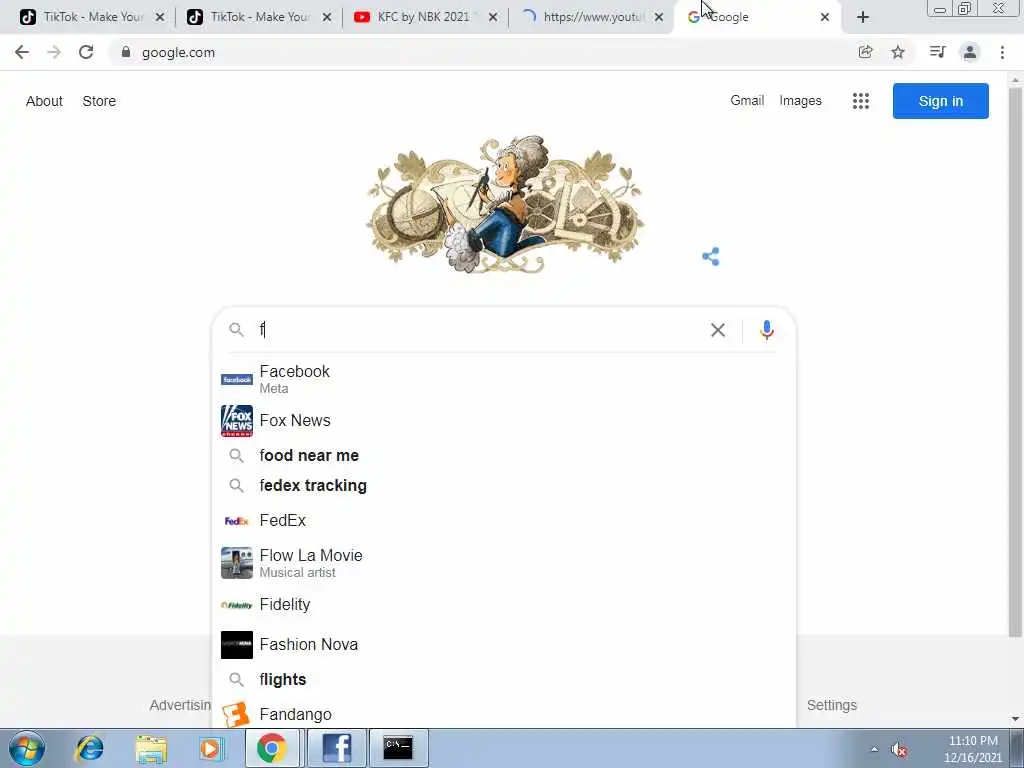The image size is (1024, 768).
Task: Clear the search box with the X
Action: pos(718,330)
